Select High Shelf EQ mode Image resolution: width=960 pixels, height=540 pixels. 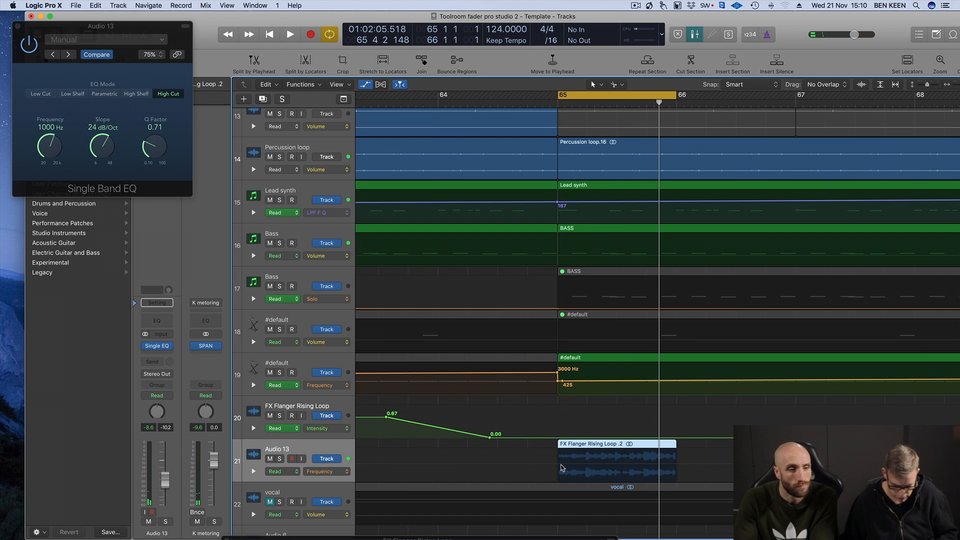coord(136,94)
